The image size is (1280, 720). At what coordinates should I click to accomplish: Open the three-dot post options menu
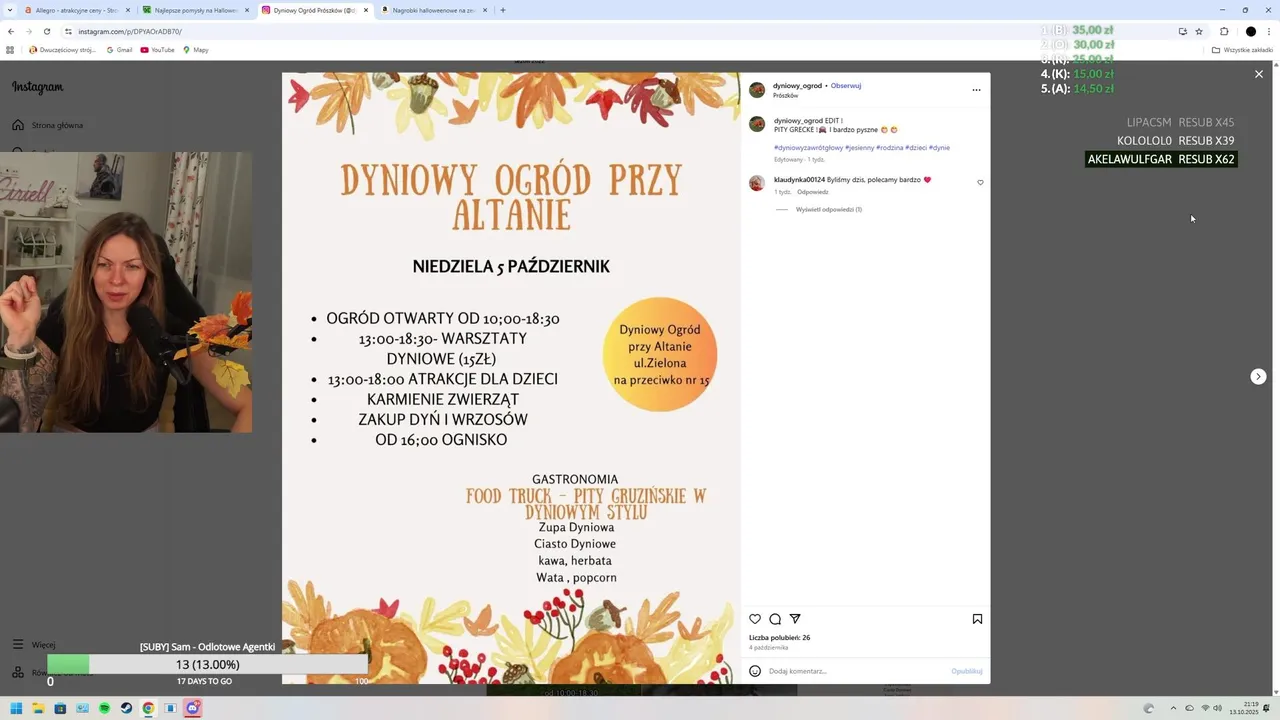point(976,90)
